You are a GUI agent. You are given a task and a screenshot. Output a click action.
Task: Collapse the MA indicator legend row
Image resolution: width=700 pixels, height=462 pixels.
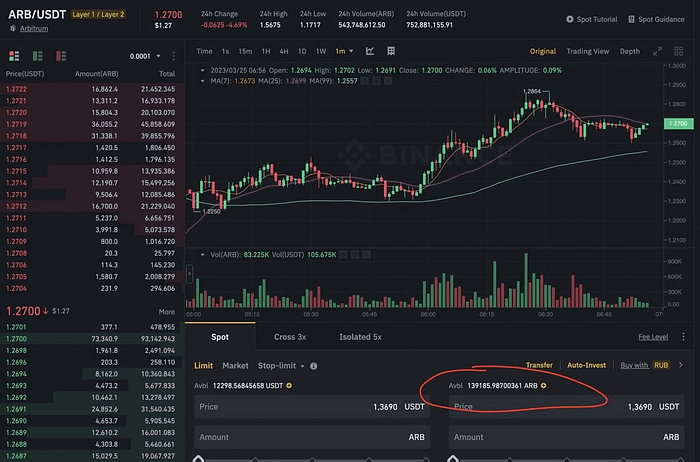tap(202, 81)
